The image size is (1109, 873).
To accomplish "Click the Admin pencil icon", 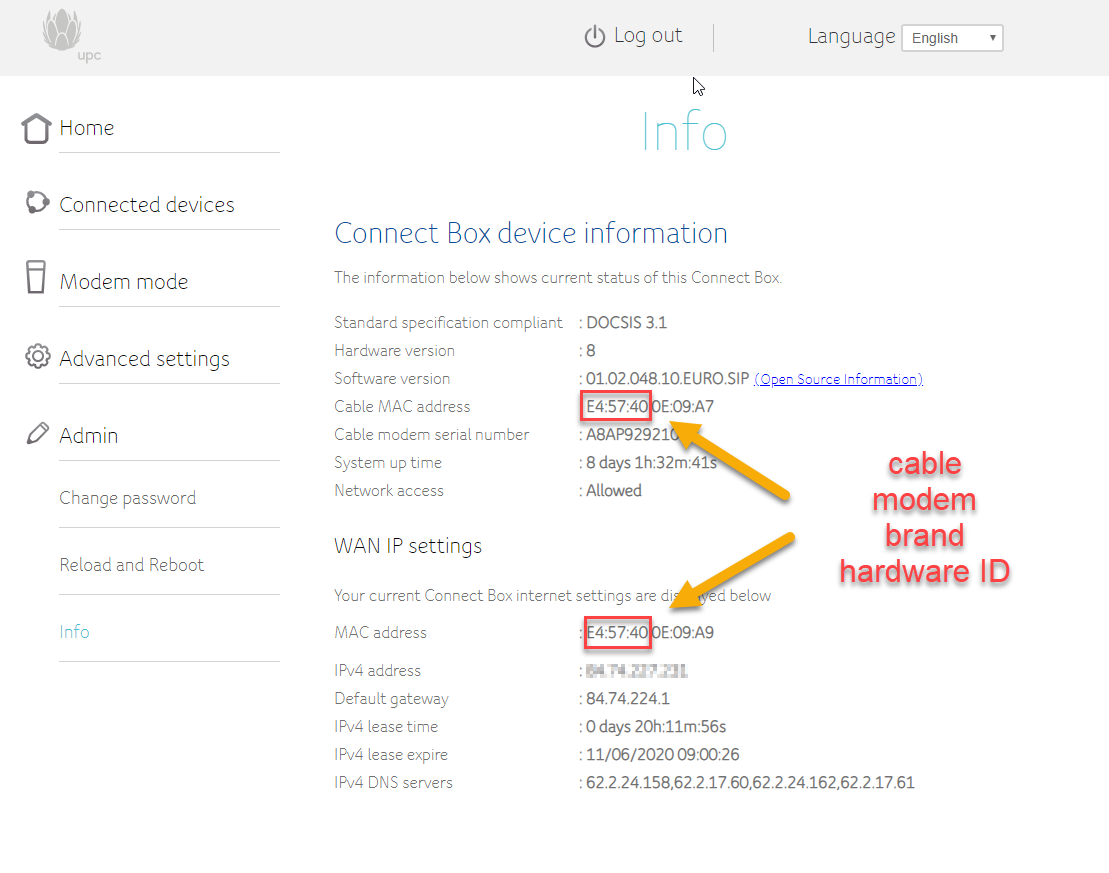I will click(x=37, y=434).
